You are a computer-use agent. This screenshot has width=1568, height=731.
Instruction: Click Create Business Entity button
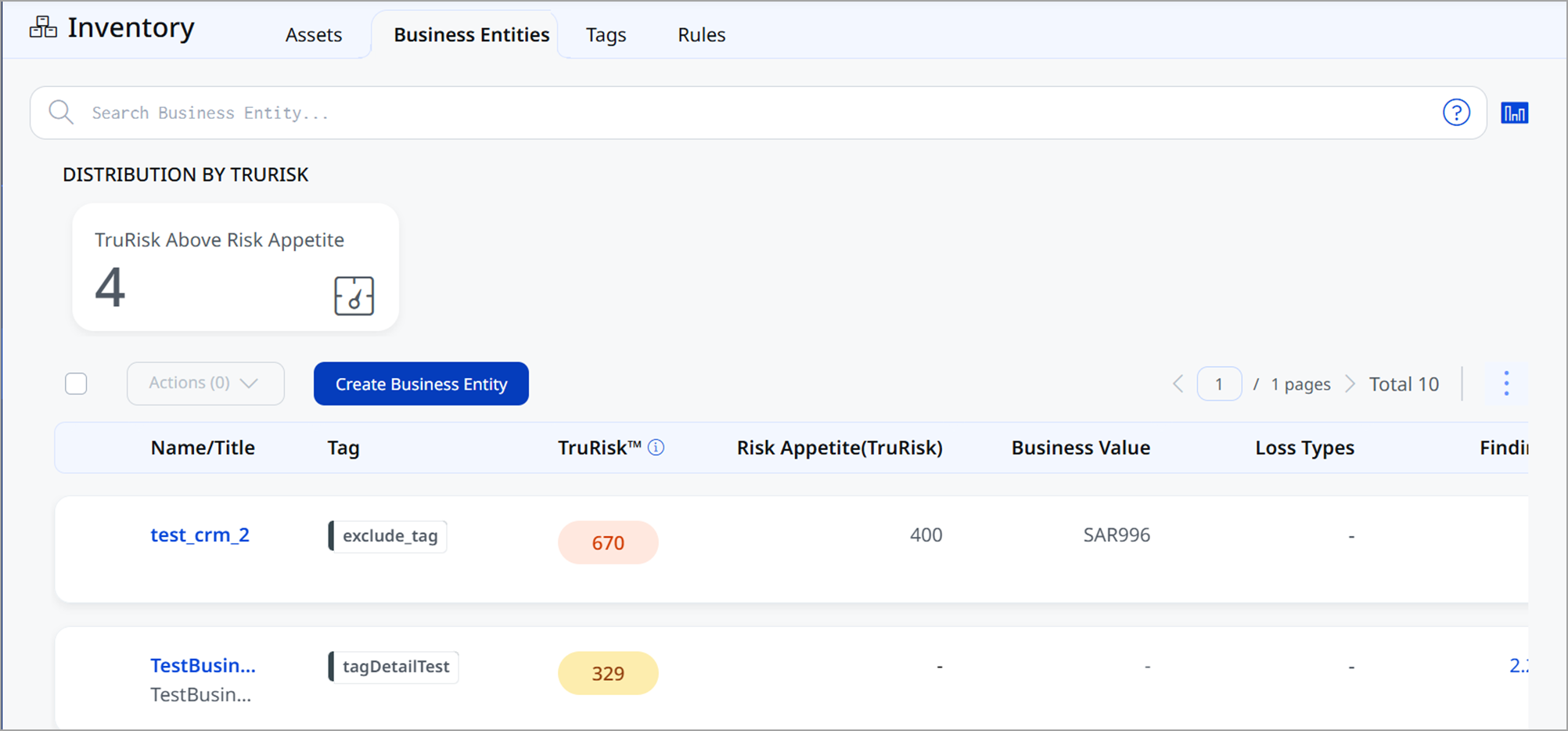[421, 384]
